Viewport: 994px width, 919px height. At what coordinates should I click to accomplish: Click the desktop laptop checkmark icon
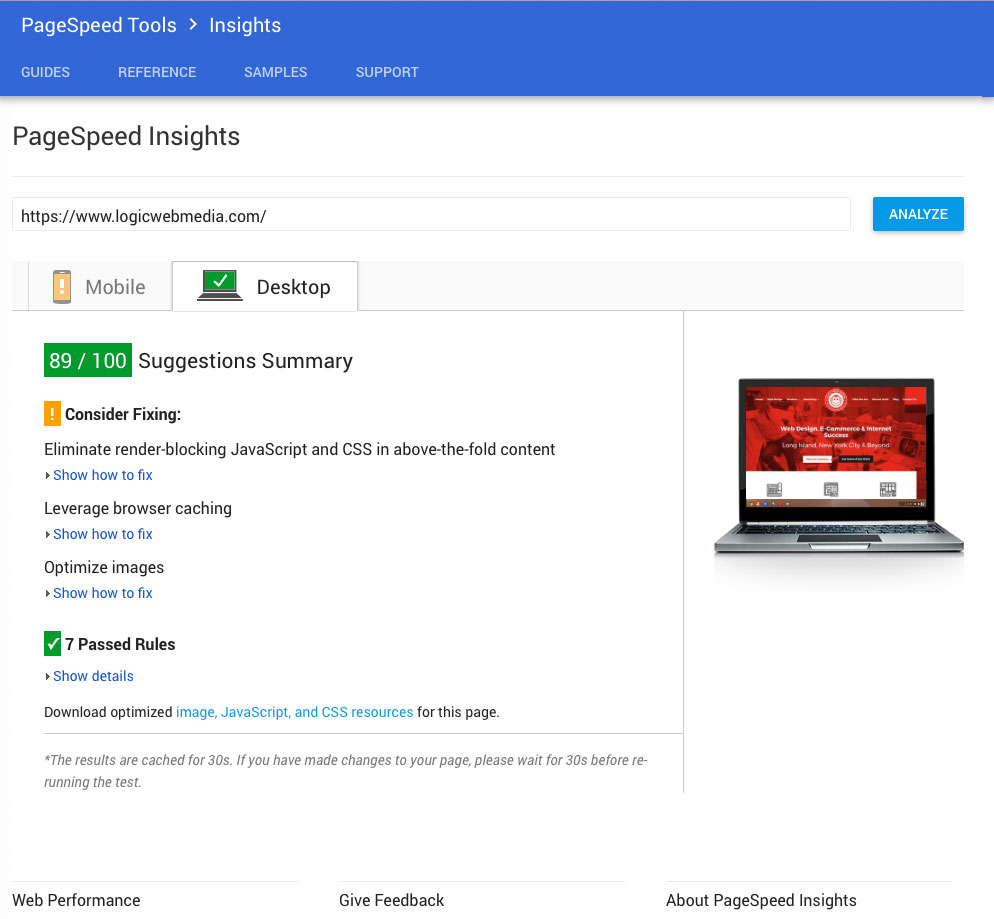click(220, 285)
